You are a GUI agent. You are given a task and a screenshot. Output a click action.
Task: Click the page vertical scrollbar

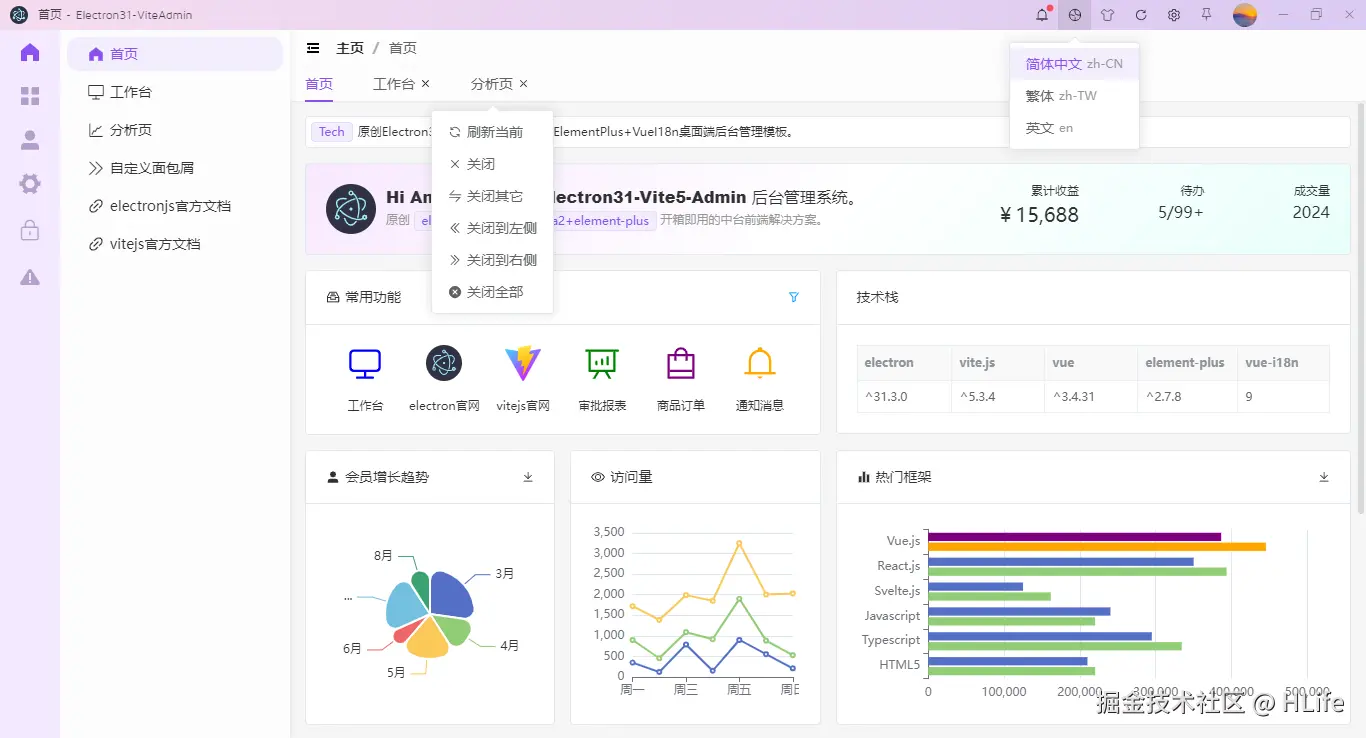coord(1360,309)
